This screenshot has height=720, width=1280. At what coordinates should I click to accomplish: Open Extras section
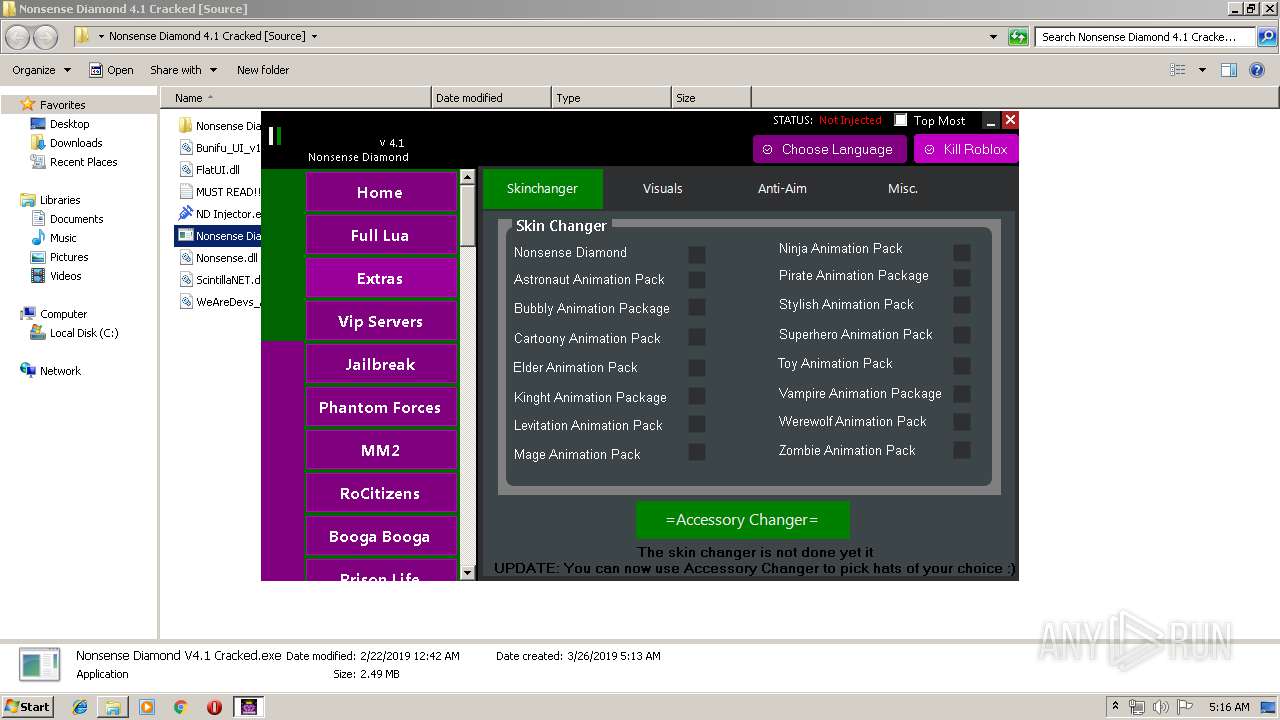click(x=380, y=278)
